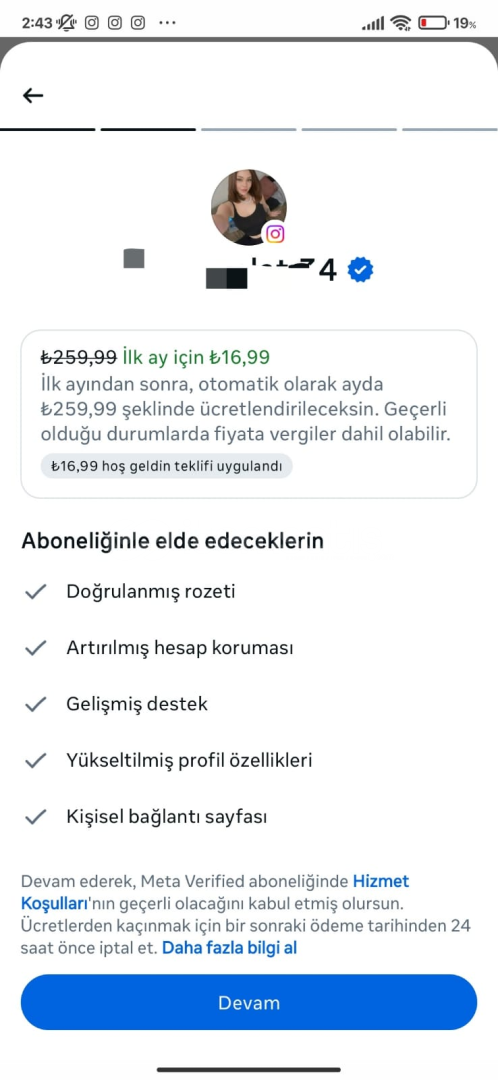The height and width of the screenshot is (1080, 498).
Task: Tap the blue Devam button
Action: pyautogui.click(x=249, y=1002)
